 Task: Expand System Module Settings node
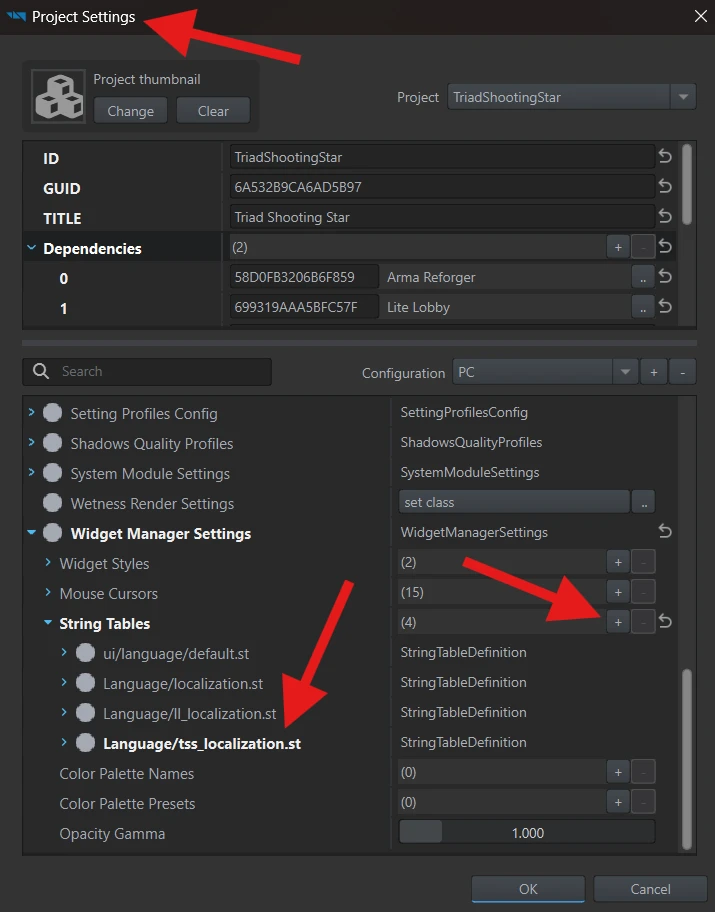point(31,472)
